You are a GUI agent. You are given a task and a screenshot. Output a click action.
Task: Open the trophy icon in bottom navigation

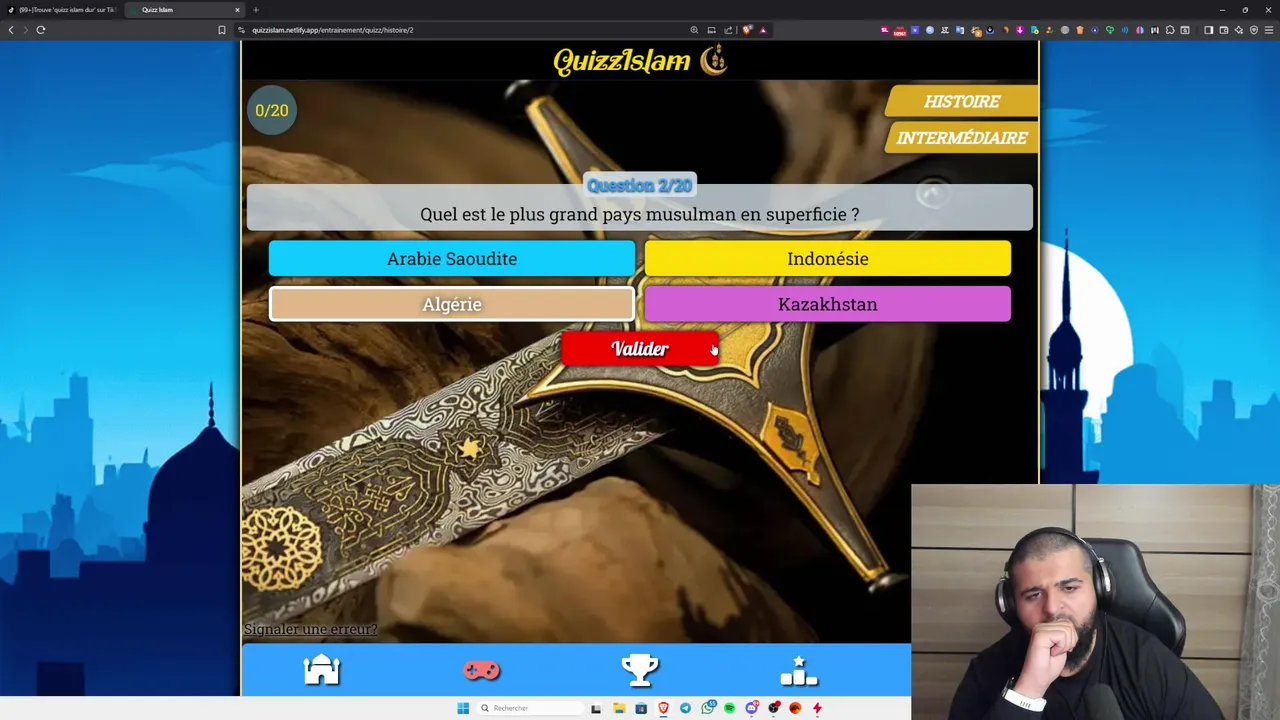tap(640, 669)
